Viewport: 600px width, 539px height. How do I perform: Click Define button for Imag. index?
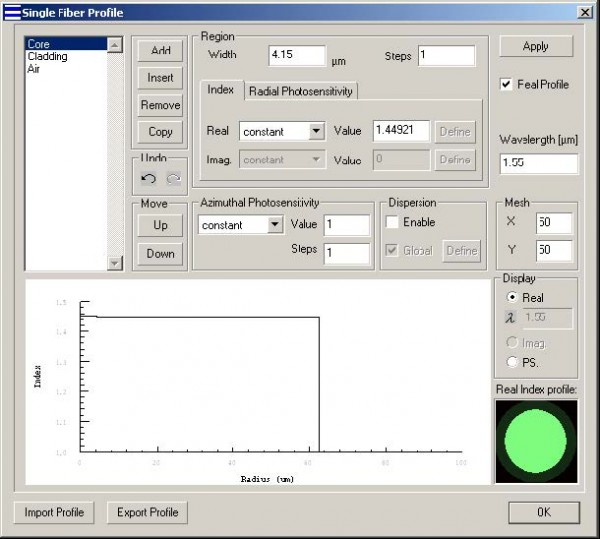[x=455, y=160]
